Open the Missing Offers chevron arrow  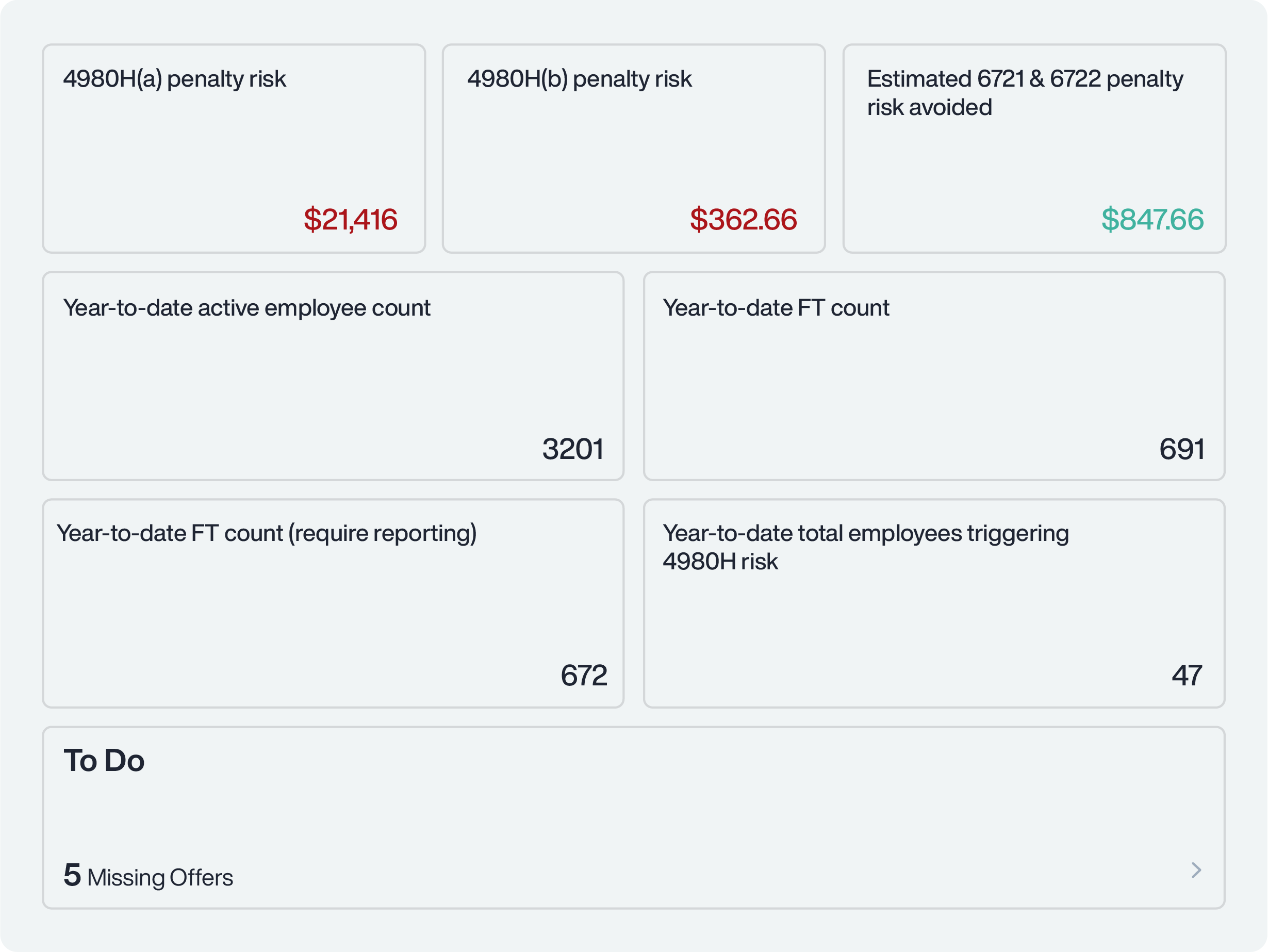coord(1196,870)
